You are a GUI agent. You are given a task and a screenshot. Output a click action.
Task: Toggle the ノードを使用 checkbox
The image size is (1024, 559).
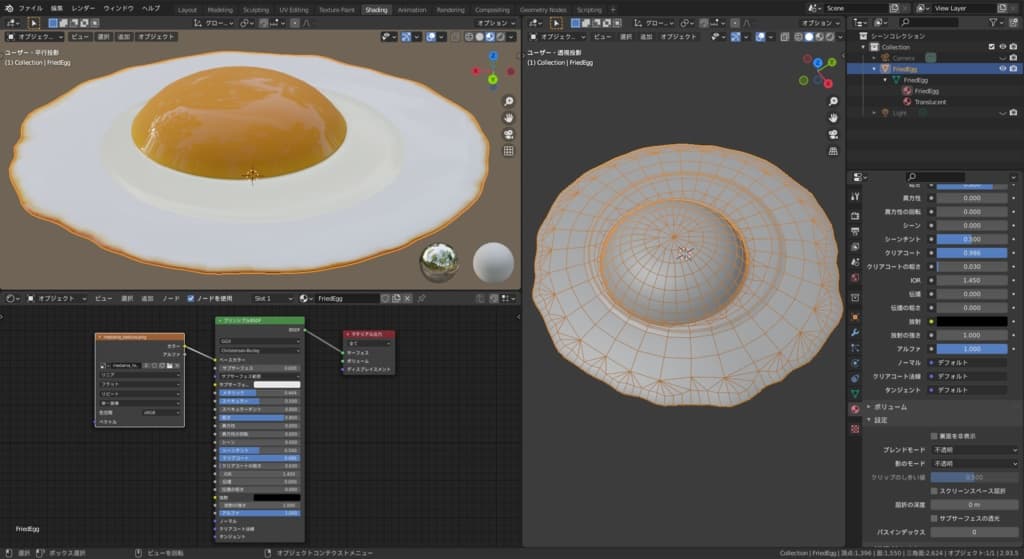pos(191,298)
